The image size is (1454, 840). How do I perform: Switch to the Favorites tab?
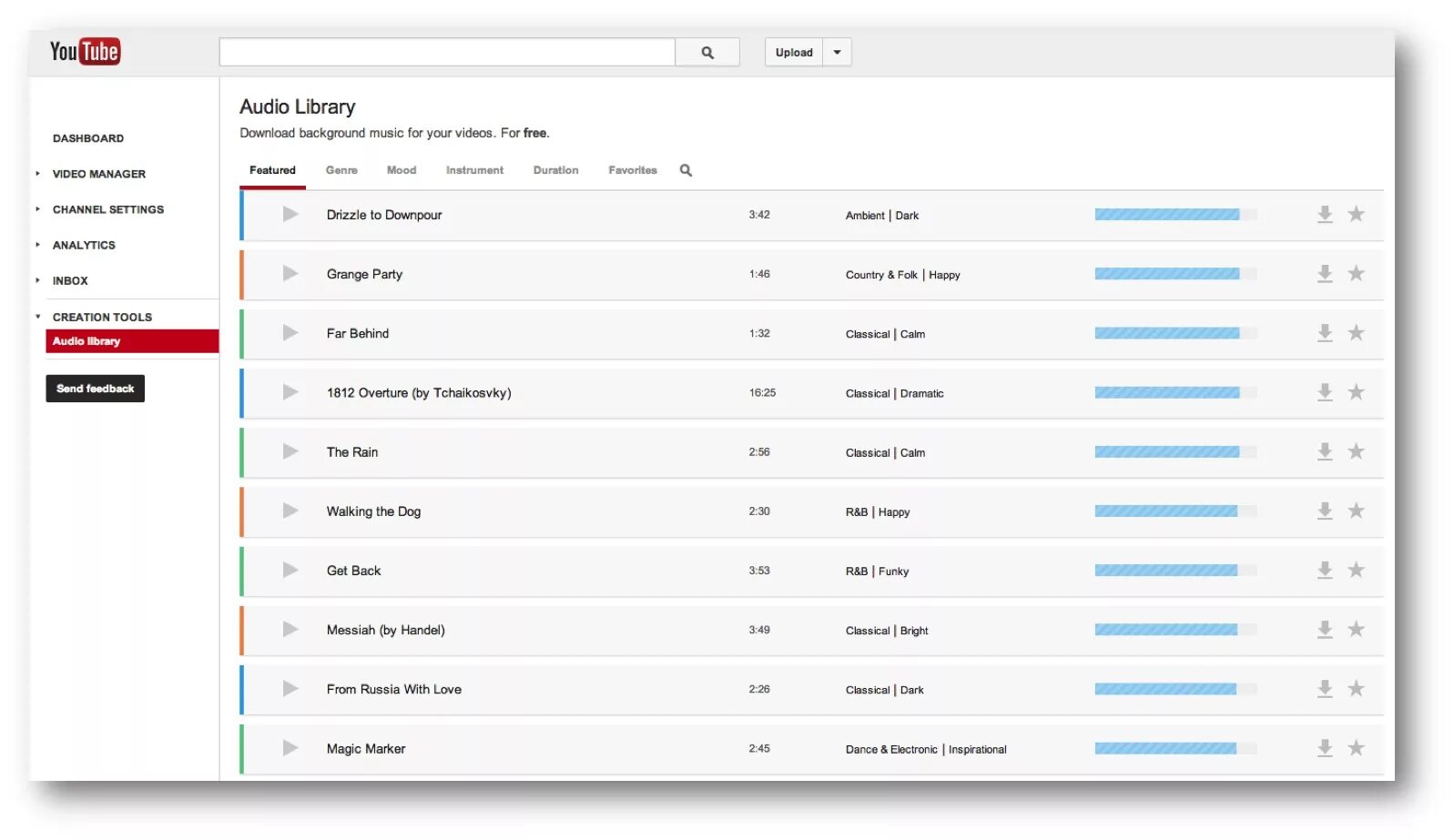click(633, 170)
